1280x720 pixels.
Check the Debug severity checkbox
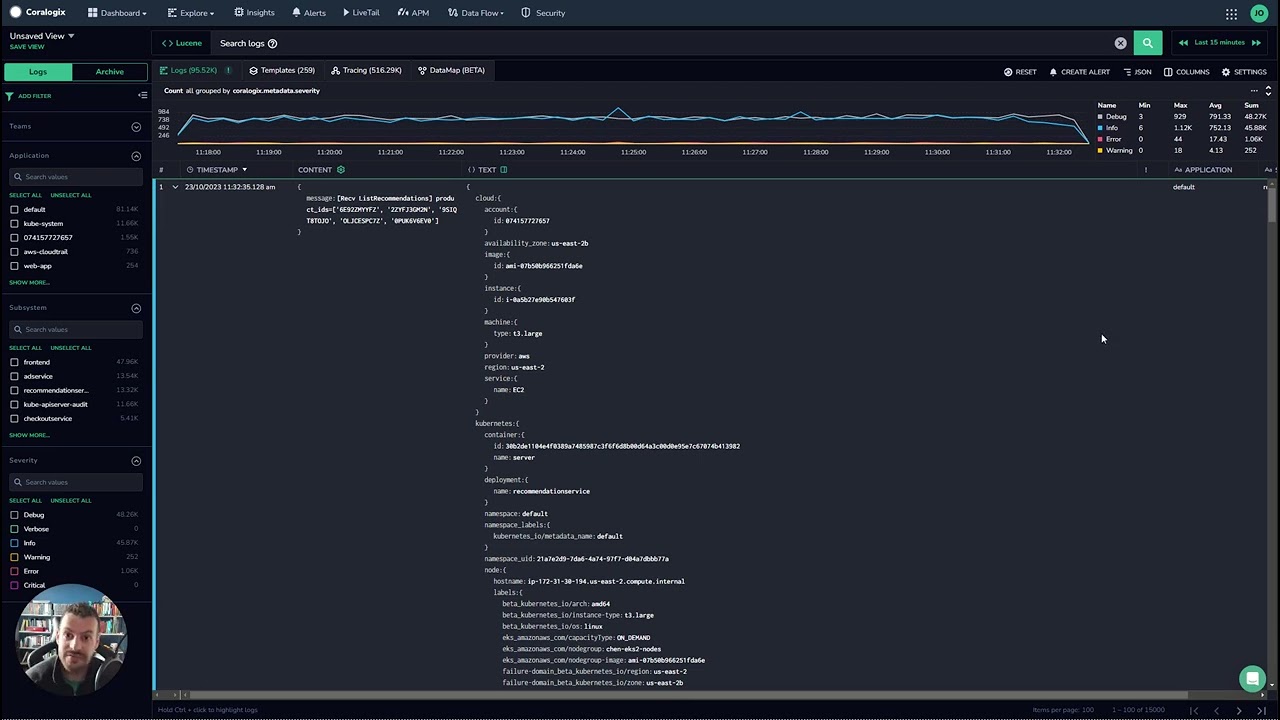(x=14, y=515)
